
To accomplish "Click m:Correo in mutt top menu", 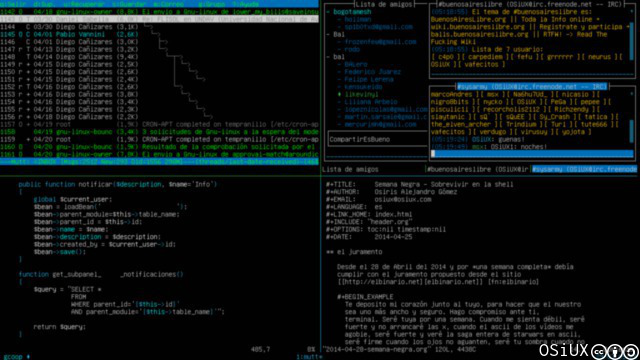I will tap(169, 4).
